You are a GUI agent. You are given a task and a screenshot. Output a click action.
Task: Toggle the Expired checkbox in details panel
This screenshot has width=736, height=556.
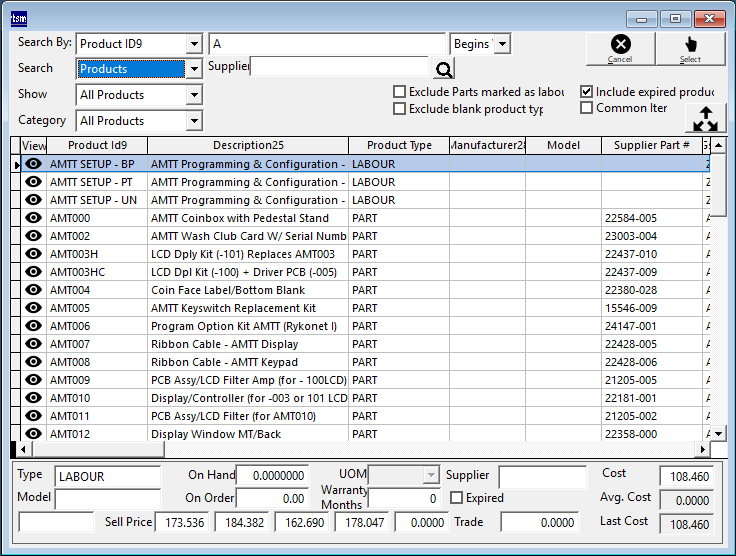[456, 497]
